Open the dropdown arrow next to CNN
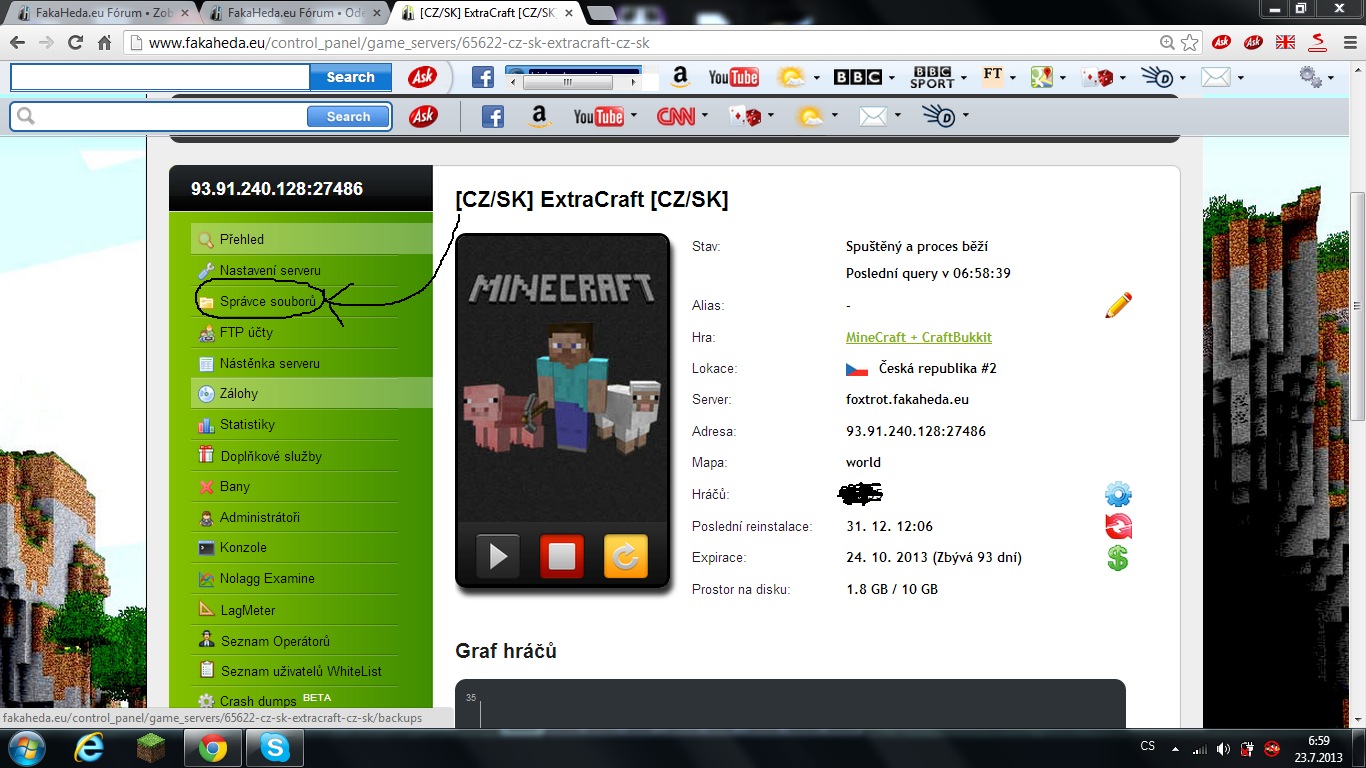The width and height of the screenshot is (1366, 768). click(x=705, y=117)
